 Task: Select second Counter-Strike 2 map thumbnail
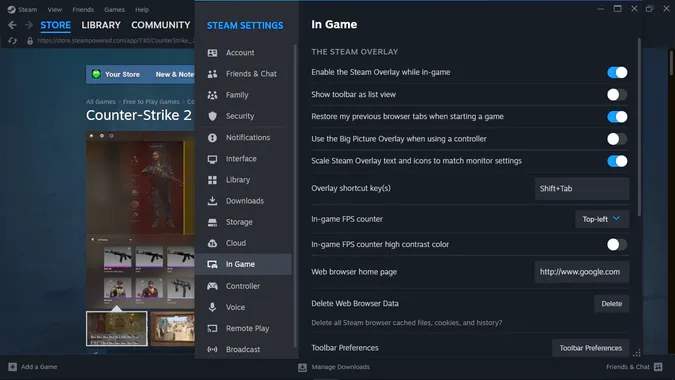173,329
